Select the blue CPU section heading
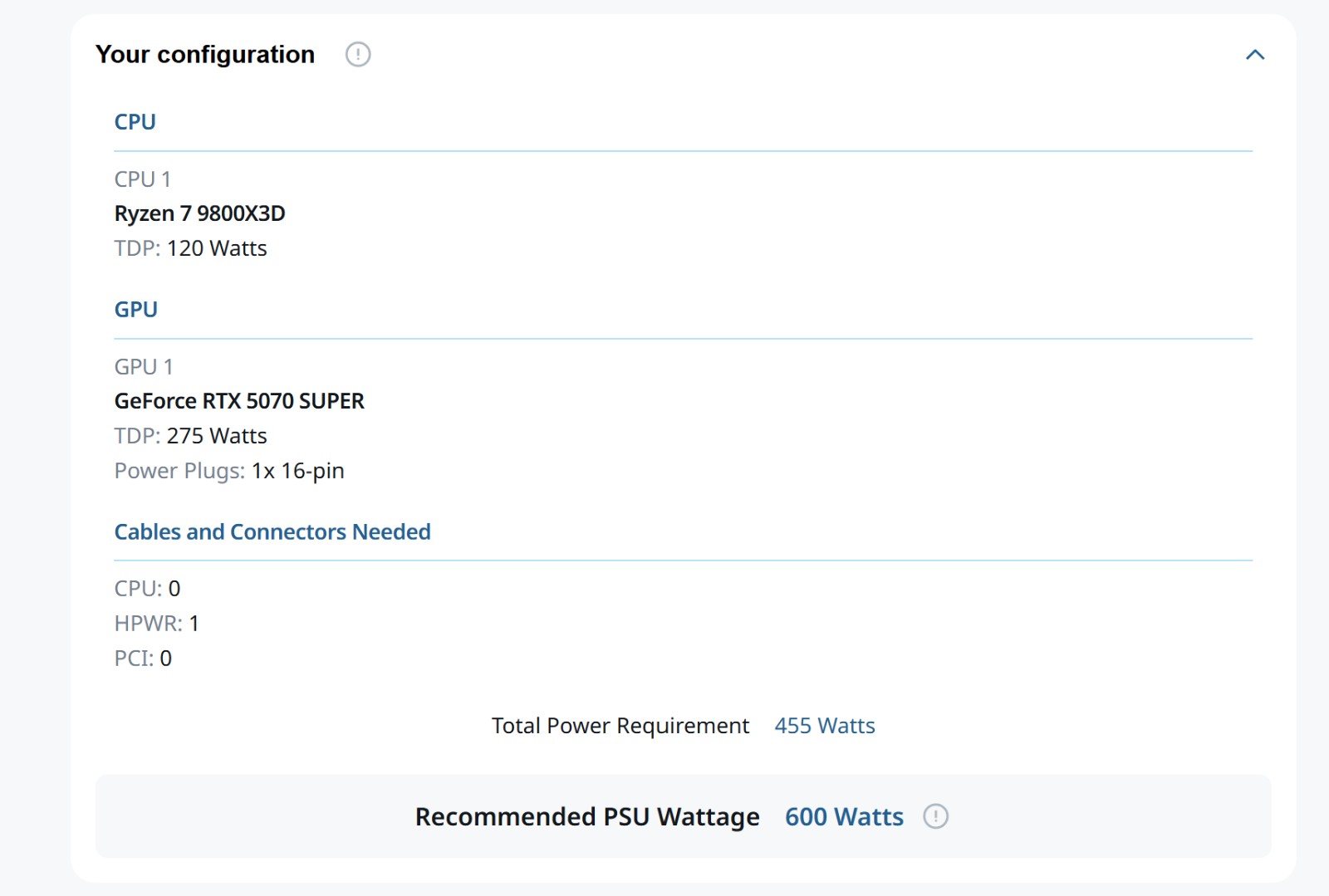 (135, 122)
